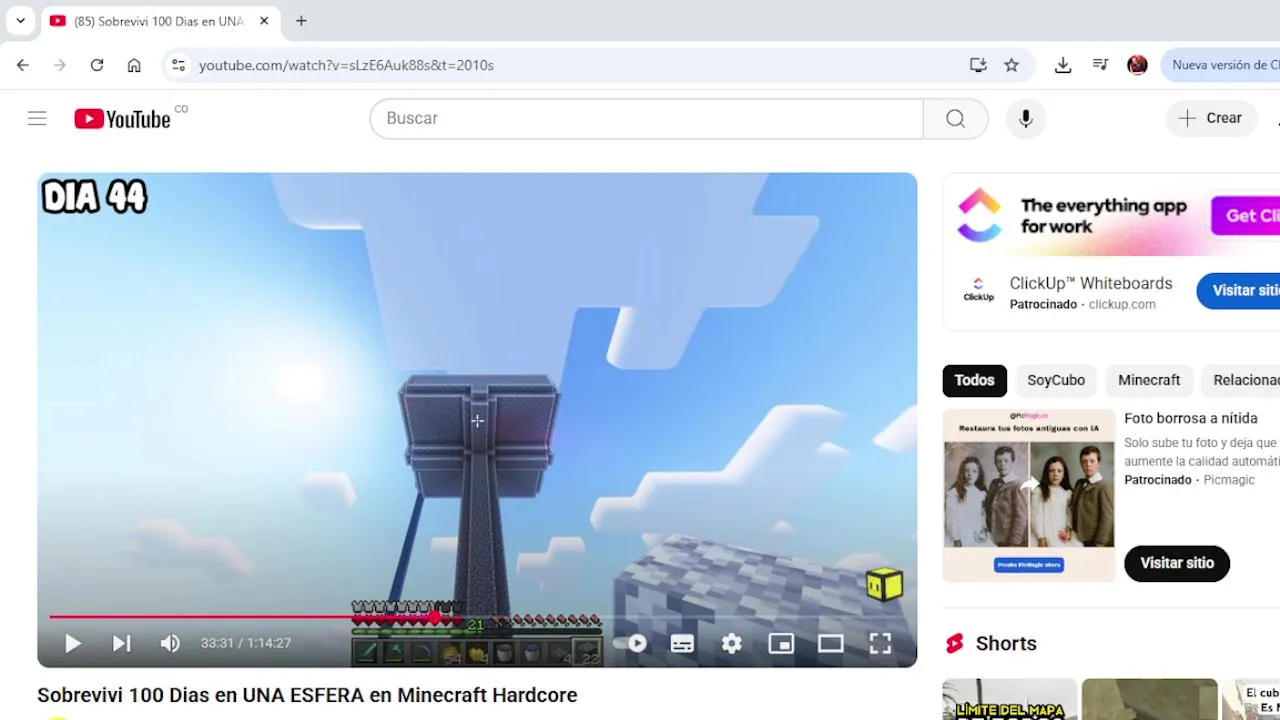The image size is (1280, 720).
Task: Open YouTube hamburger guide menu
Action: click(x=37, y=118)
